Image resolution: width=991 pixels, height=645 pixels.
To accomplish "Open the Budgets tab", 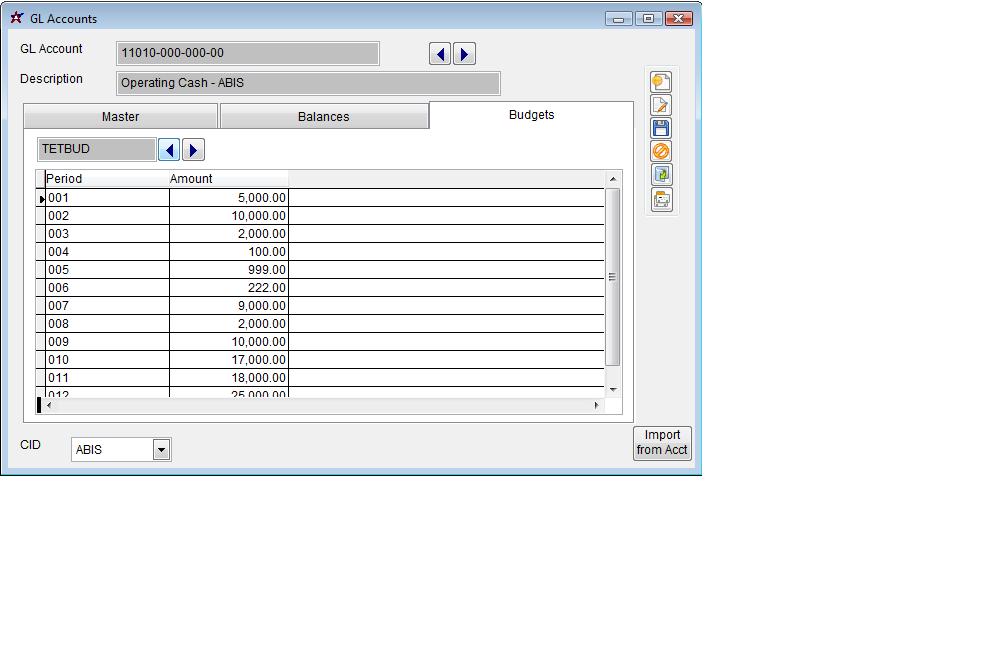I will (531, 115).
